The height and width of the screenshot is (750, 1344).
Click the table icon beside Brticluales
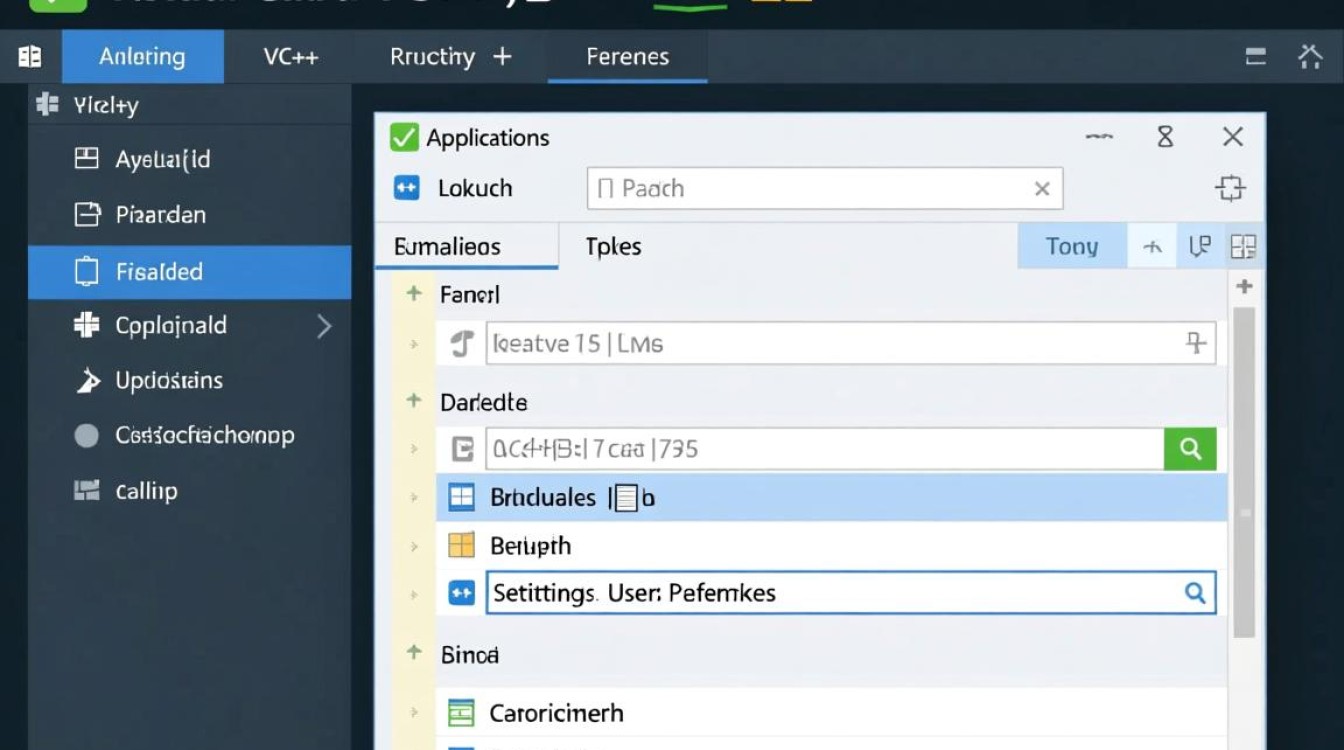(461, 497)
